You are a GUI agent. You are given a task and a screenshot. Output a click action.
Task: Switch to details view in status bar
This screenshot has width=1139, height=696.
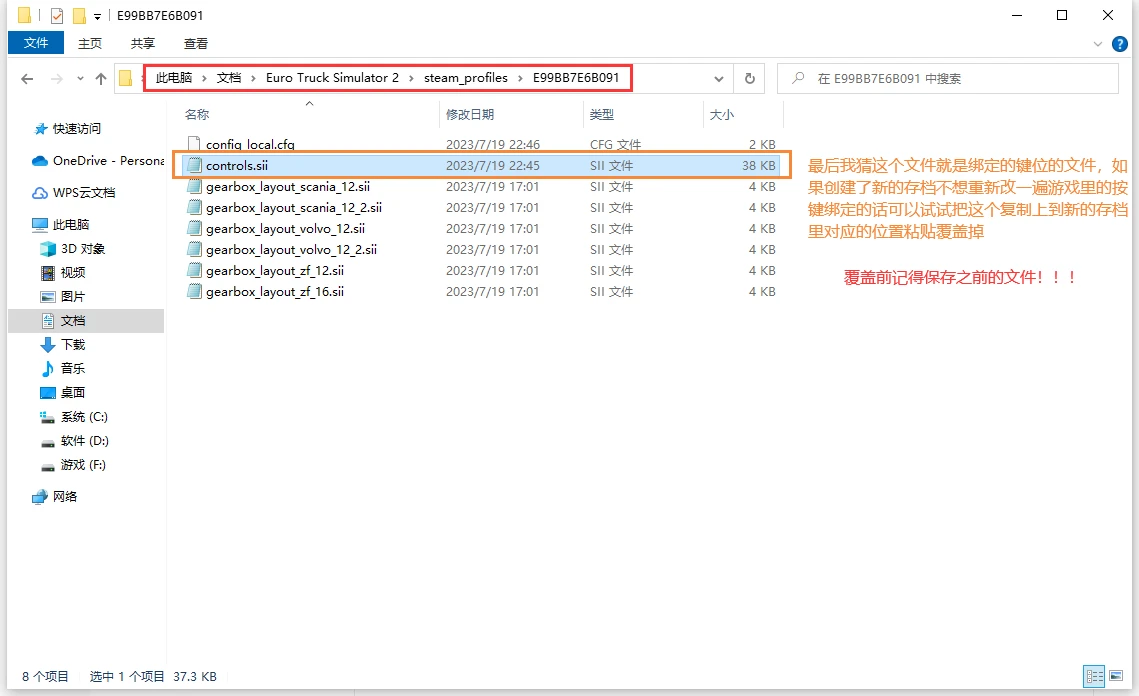pyautogui.click(x=1095, y=676)
